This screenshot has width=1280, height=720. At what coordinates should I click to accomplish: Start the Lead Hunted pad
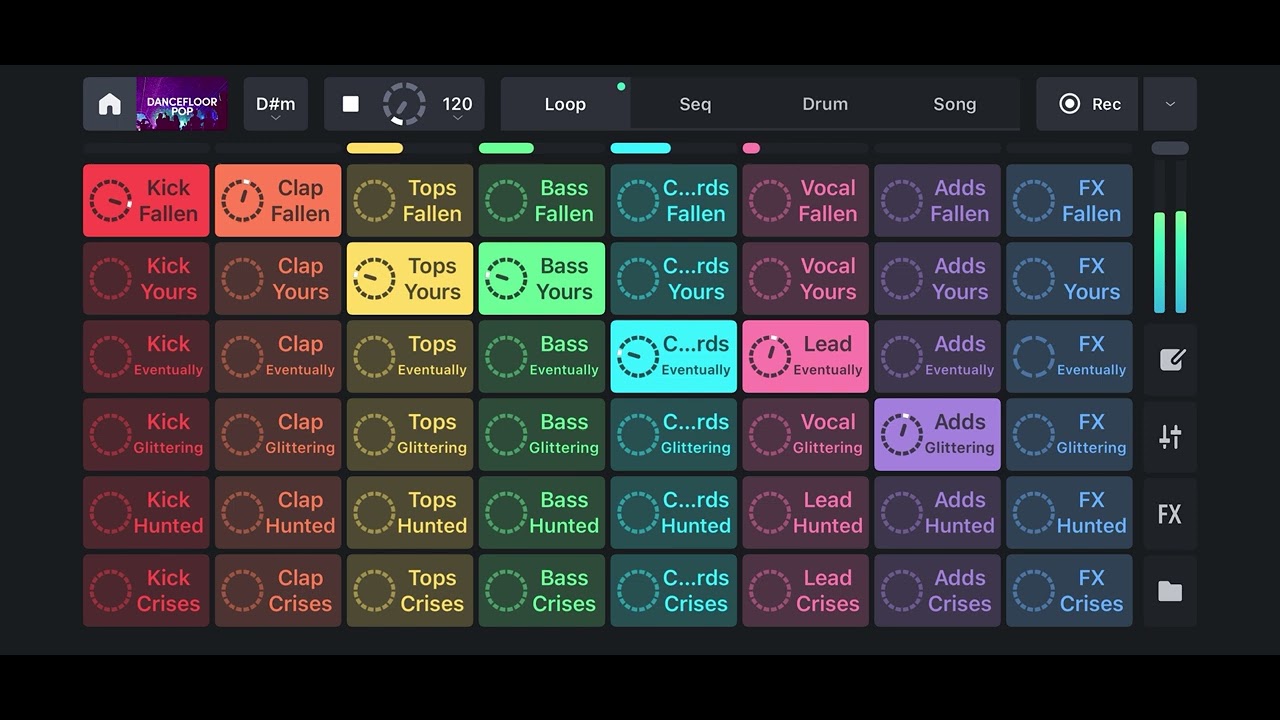(806, 513)
